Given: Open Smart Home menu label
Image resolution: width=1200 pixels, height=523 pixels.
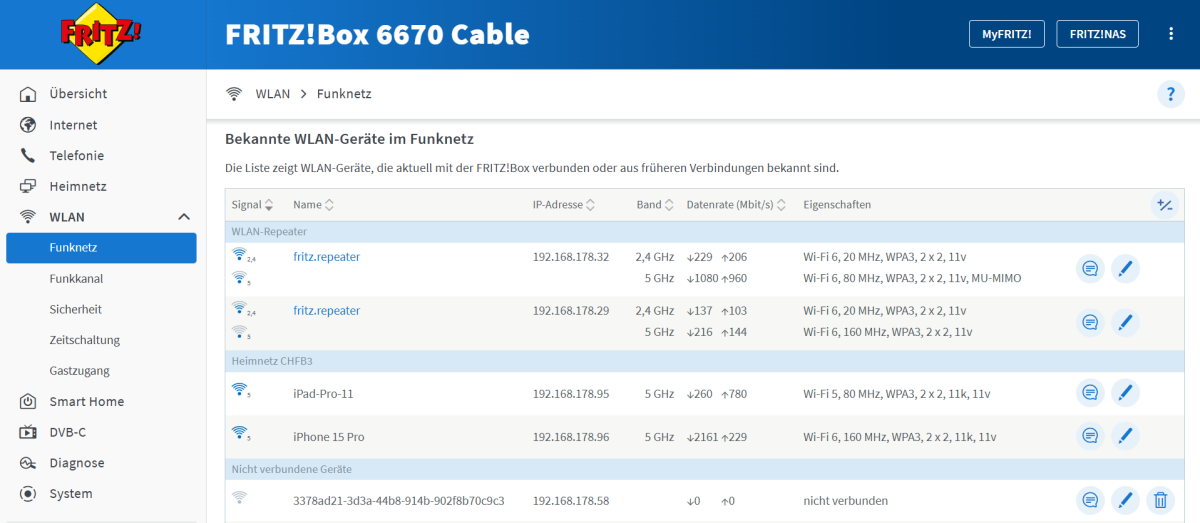Looking at the screenshot, I should (x=87, y=402).
